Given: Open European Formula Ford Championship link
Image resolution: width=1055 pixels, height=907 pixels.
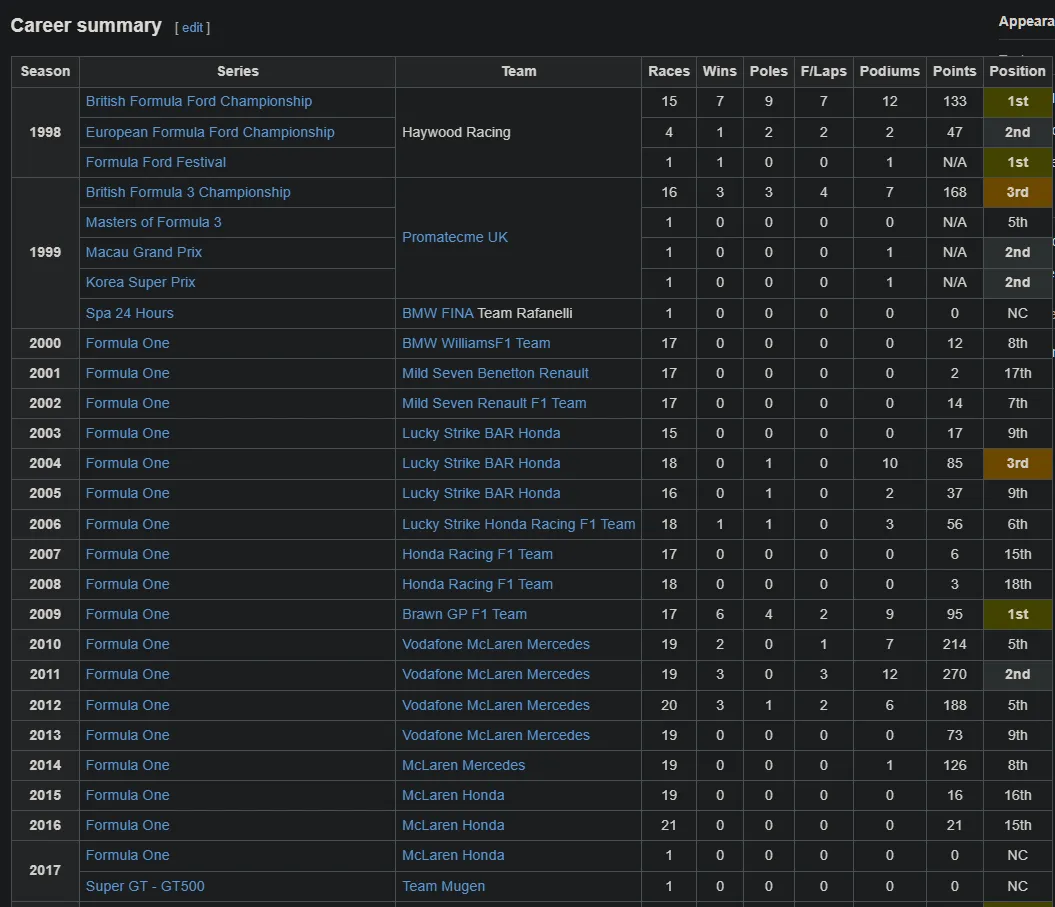Looking at the screenshot, I should [210, 132].
